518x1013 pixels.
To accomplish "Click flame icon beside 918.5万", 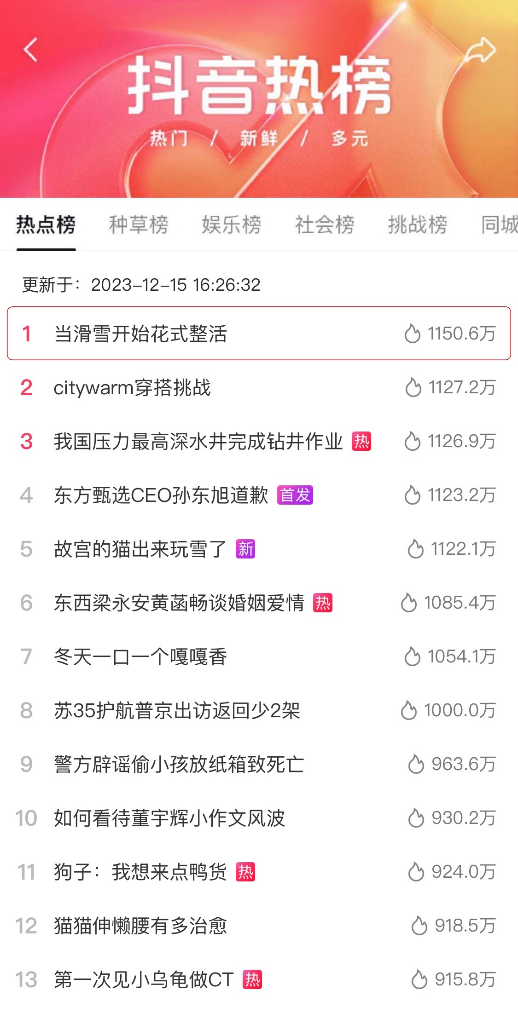I will coord(419,926).
